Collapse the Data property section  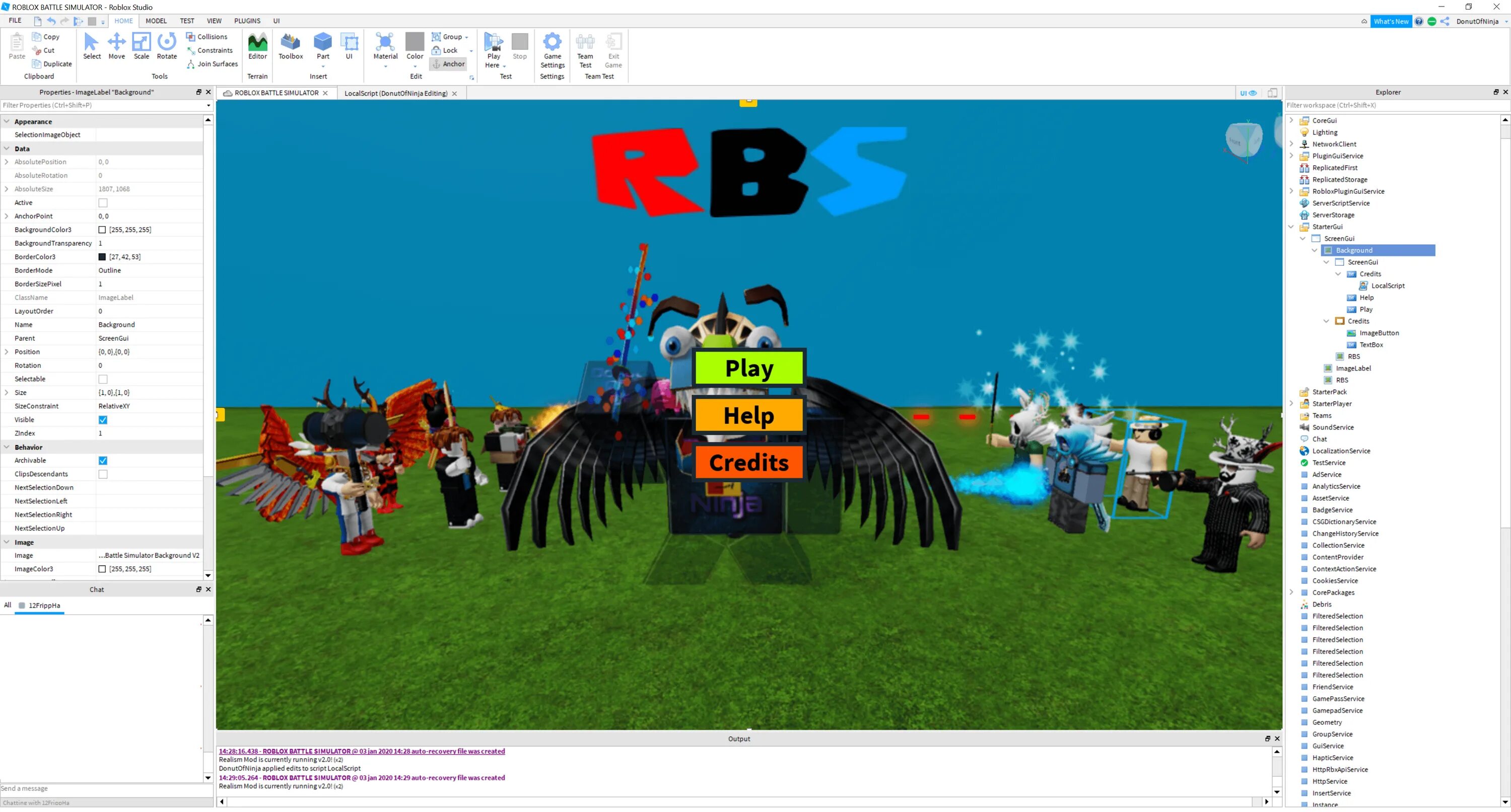coord(7,149)
